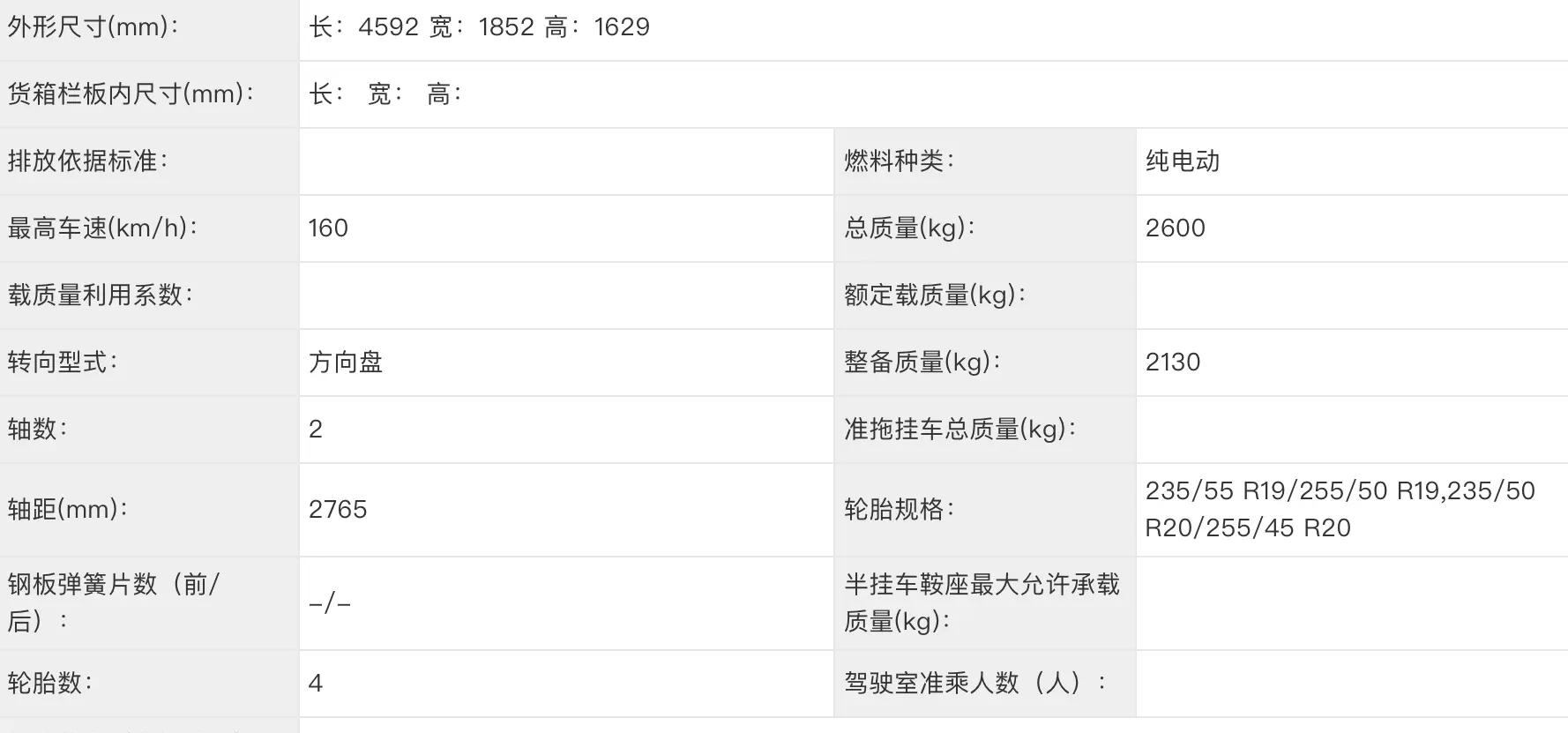Viewport: 1568px width, 733px height.
Task: Click the 燃料种类 label
Action: pos(899,161)
